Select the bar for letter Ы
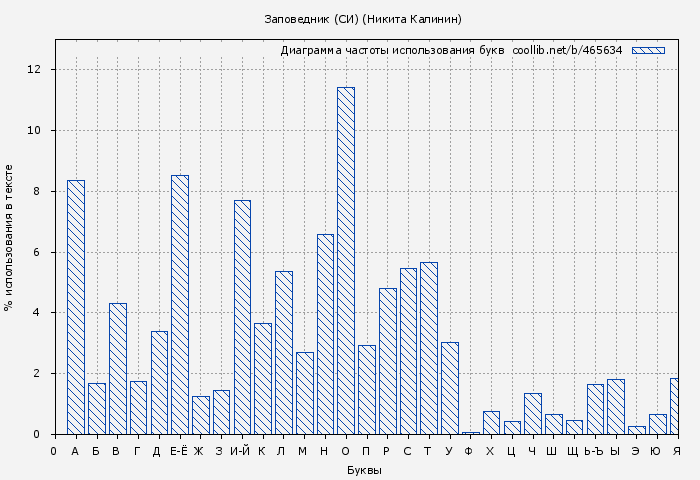The width and height of the screenshot is (700, 480). [616, 406]
